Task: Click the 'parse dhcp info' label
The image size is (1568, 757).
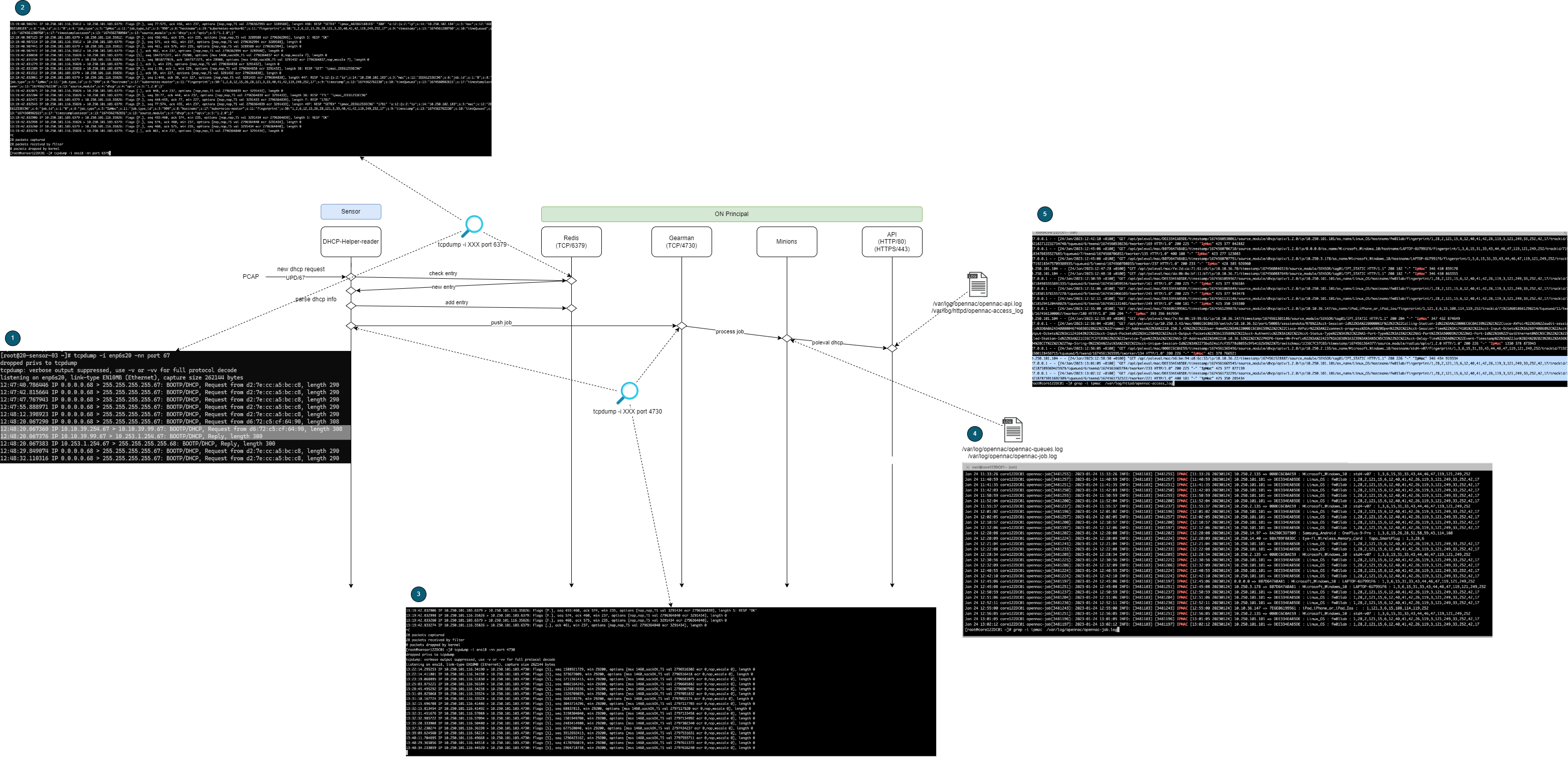Action: tap(316, 299)
